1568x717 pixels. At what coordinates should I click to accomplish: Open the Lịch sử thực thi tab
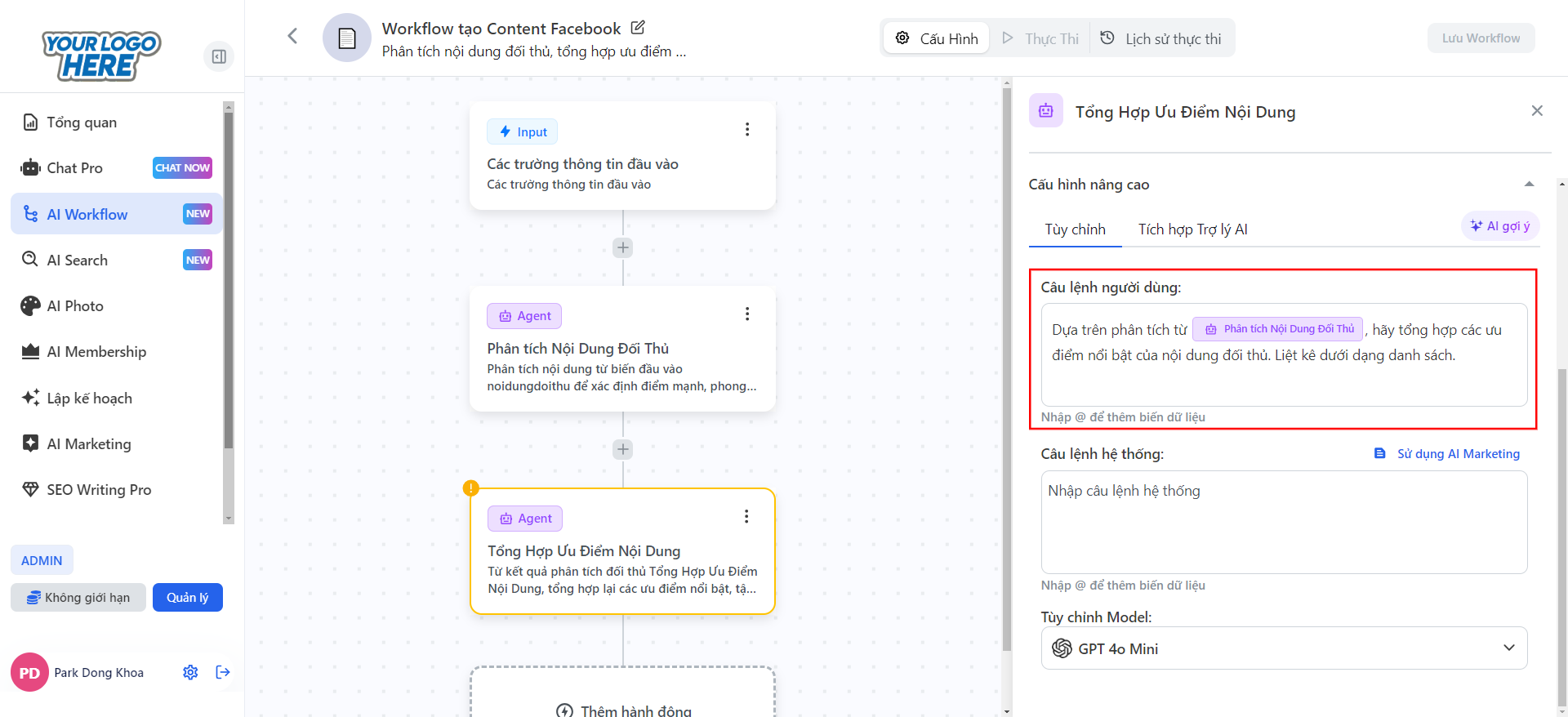click(1161, 38)
